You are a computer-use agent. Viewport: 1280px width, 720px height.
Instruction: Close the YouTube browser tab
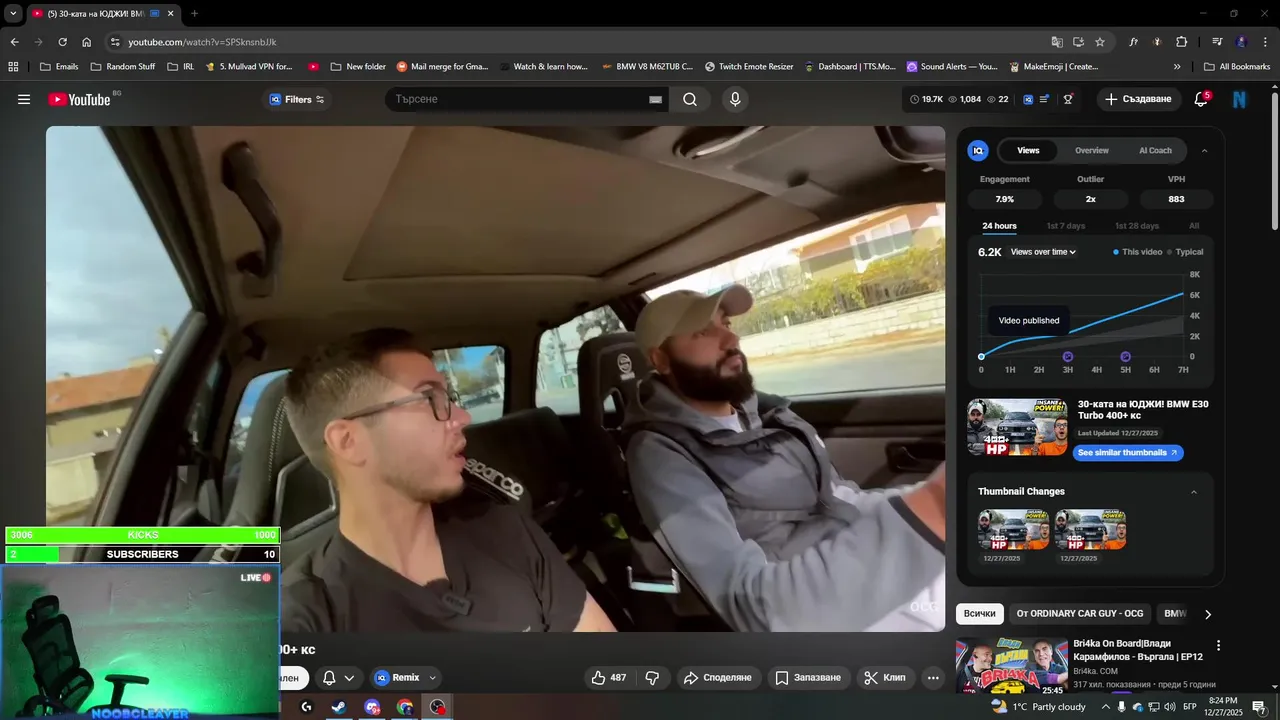[x=171, y=14]
